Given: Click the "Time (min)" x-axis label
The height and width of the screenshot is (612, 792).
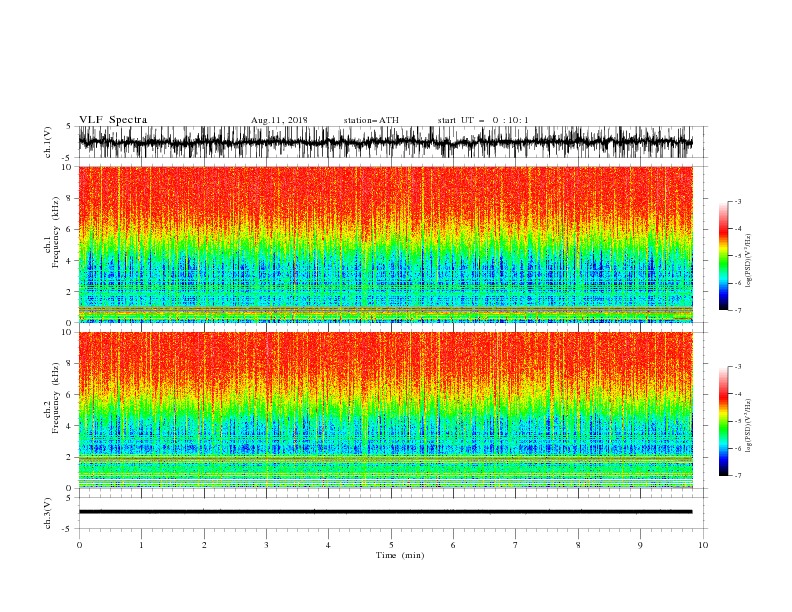Looking at the screenshot, I should point(400,555).
